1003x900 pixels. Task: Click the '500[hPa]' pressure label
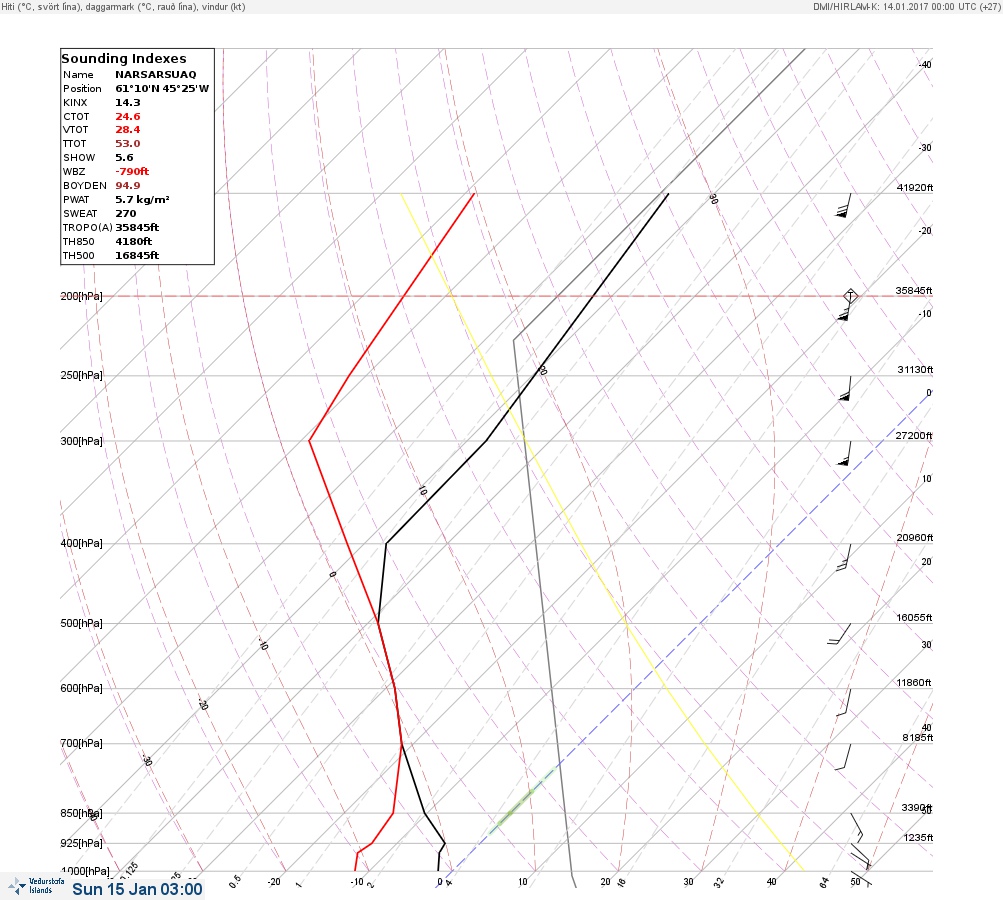point(81,623)
